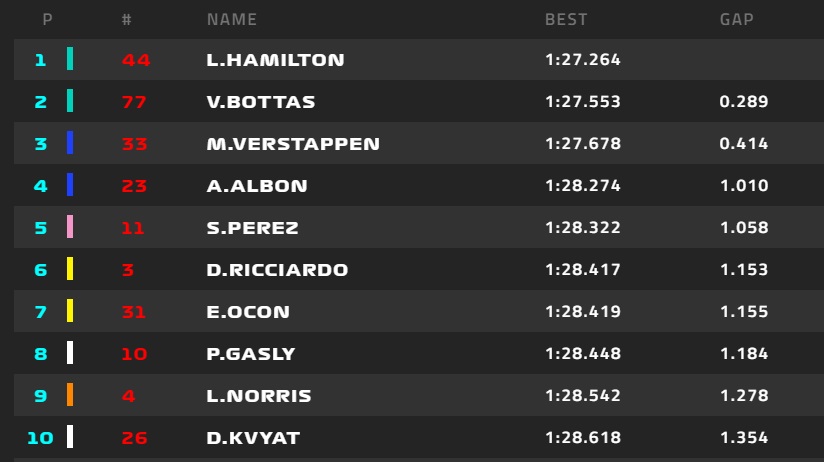
Task: Select car number 77 for Bottas
Action: [x=134, y=101]
